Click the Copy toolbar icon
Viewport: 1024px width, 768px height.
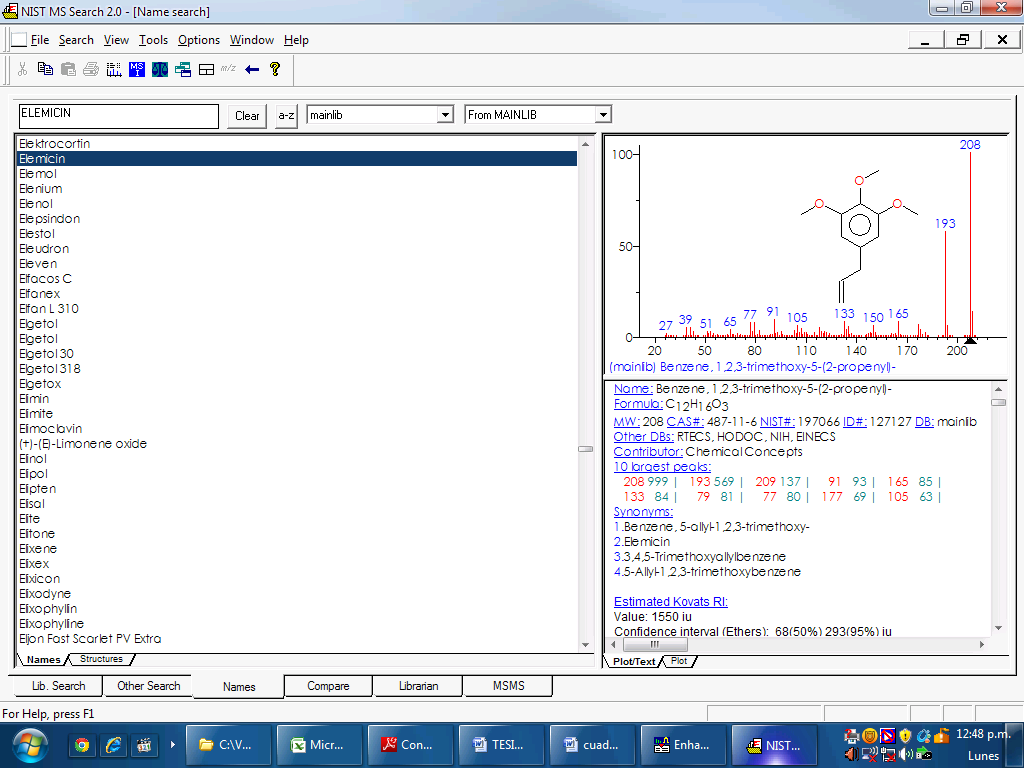click(x=45, y=69)
